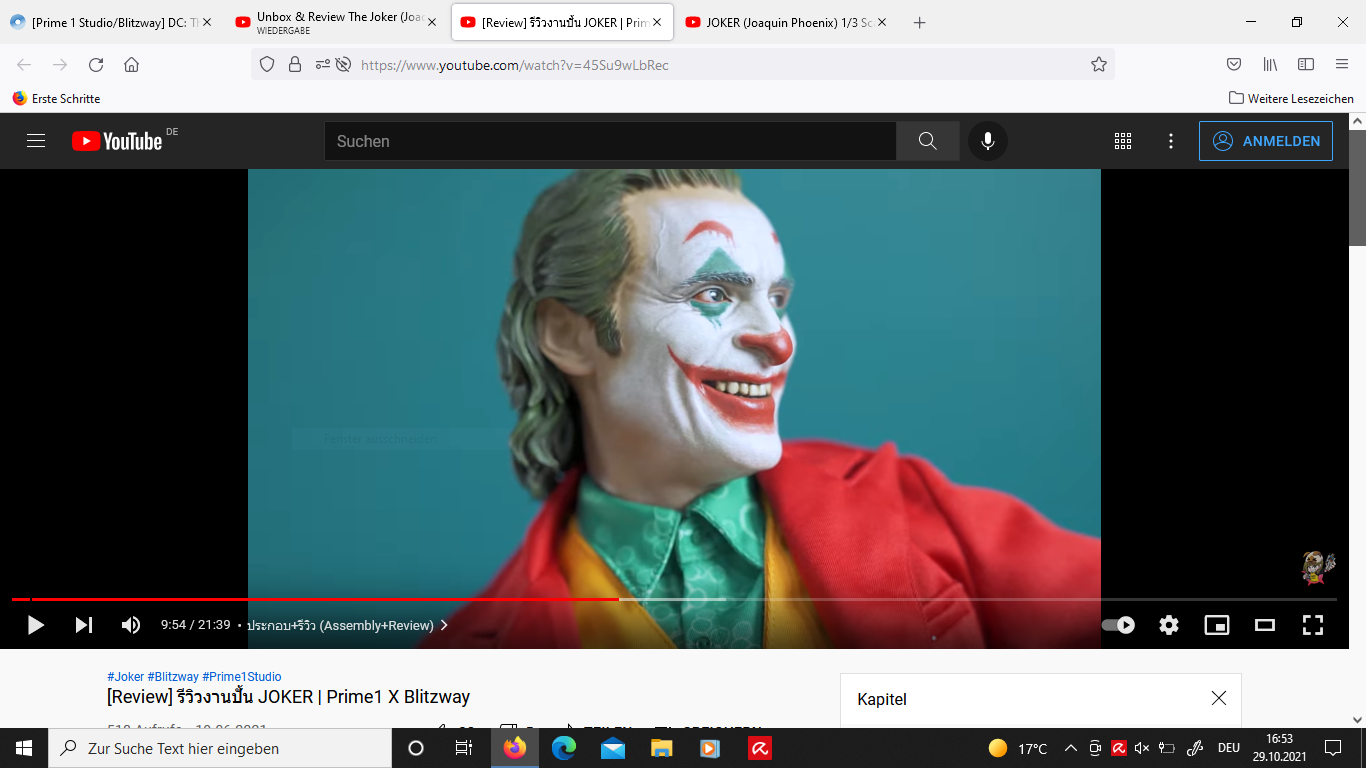Navigate back in browser history

point(24,64)
